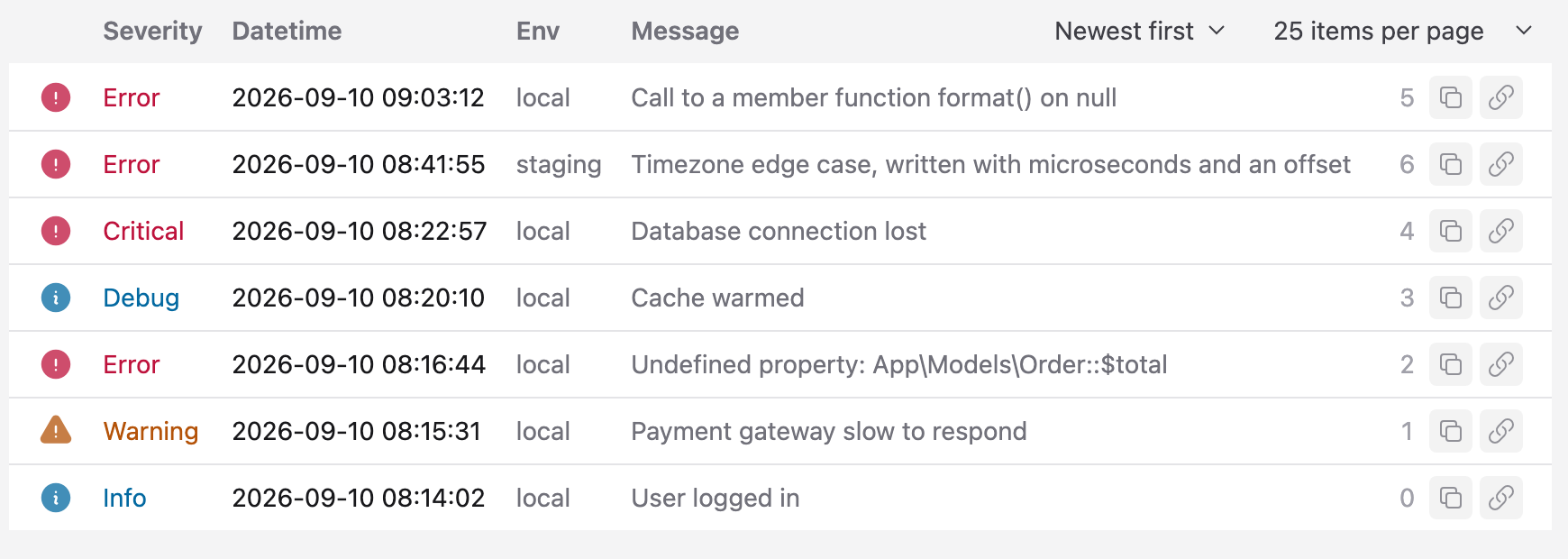Copy the Cache warmed log entry
This screenshot has width=1568, height=559.
(1451, 298)
